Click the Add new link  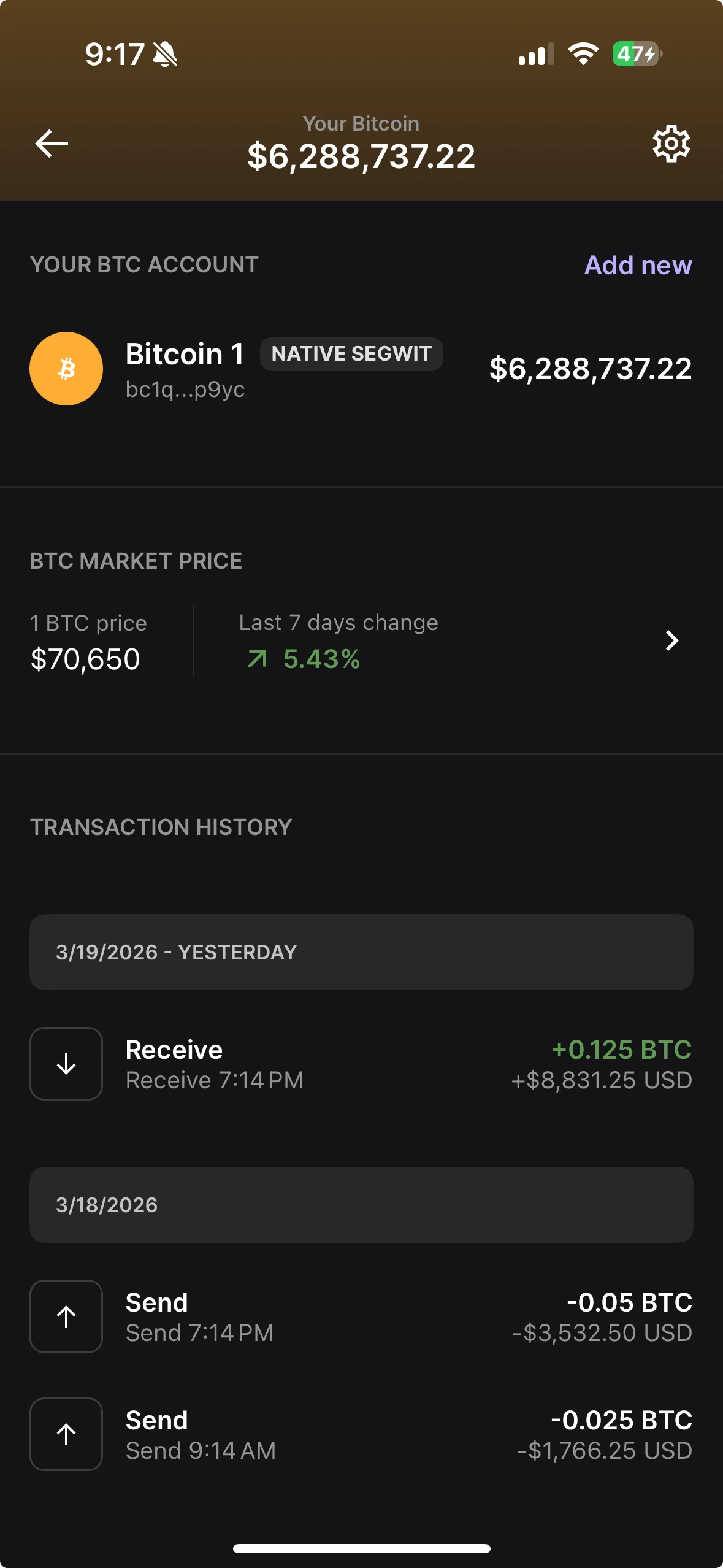pos(638,265)
